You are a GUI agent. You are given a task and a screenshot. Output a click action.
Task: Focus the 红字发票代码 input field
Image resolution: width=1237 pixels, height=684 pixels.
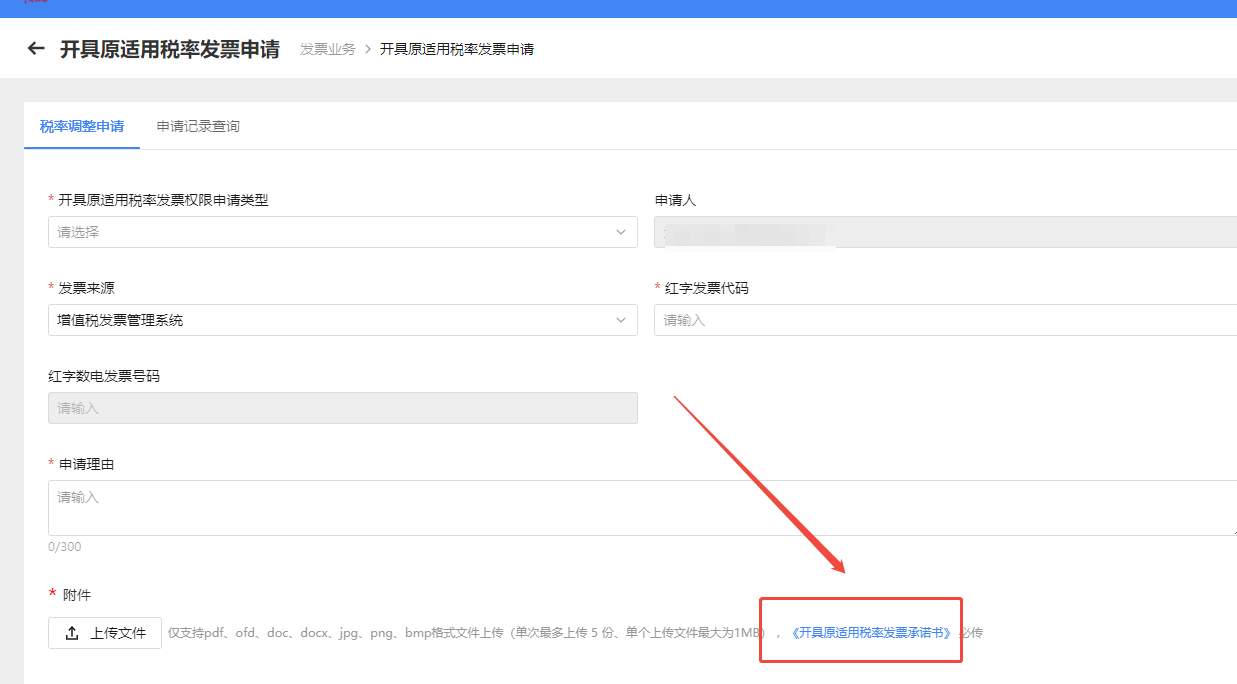pos(945,320)
